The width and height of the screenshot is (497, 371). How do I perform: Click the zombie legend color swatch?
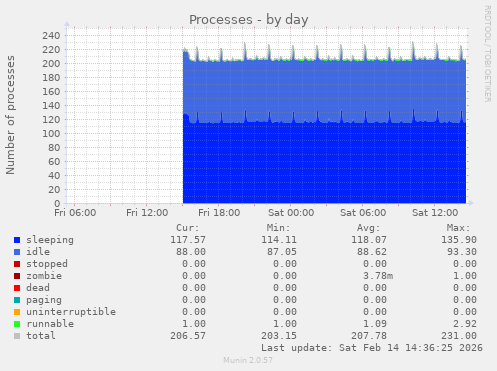[17, 276]
